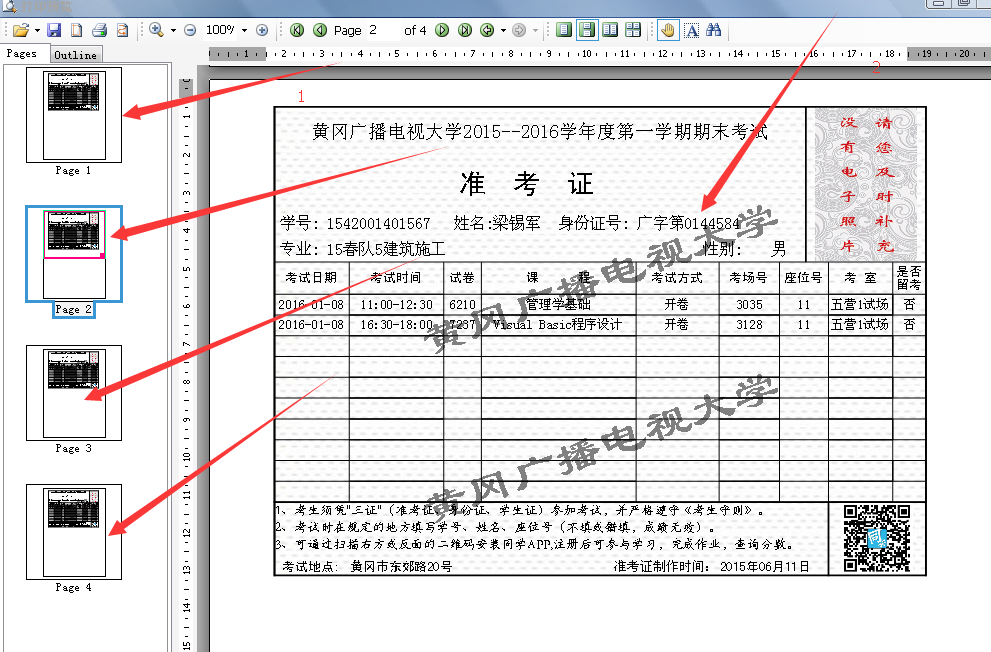Click the 考试日期 column header

point(311,277)
